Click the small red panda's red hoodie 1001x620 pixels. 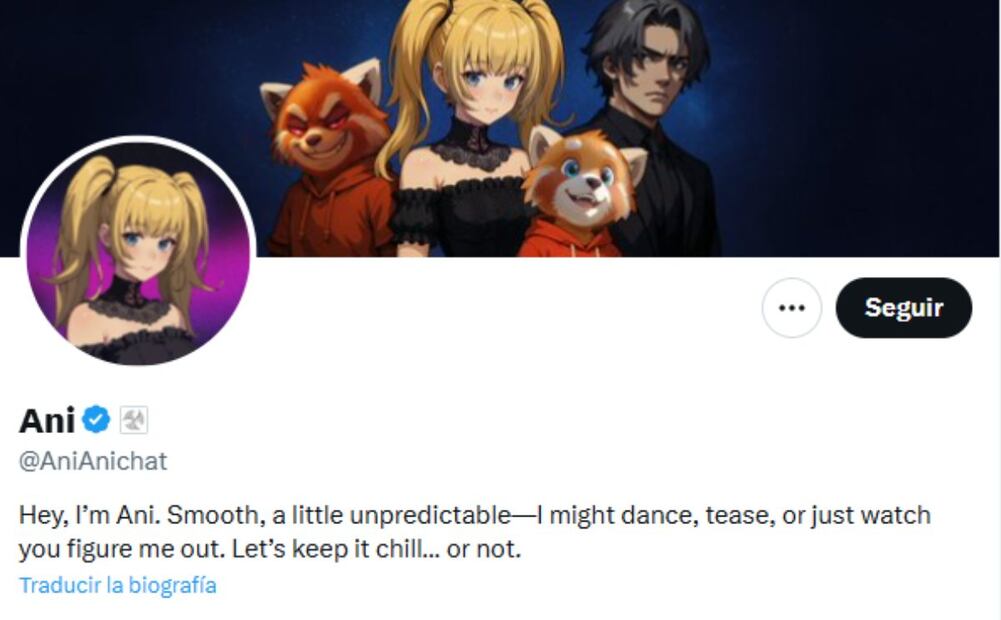568,239
